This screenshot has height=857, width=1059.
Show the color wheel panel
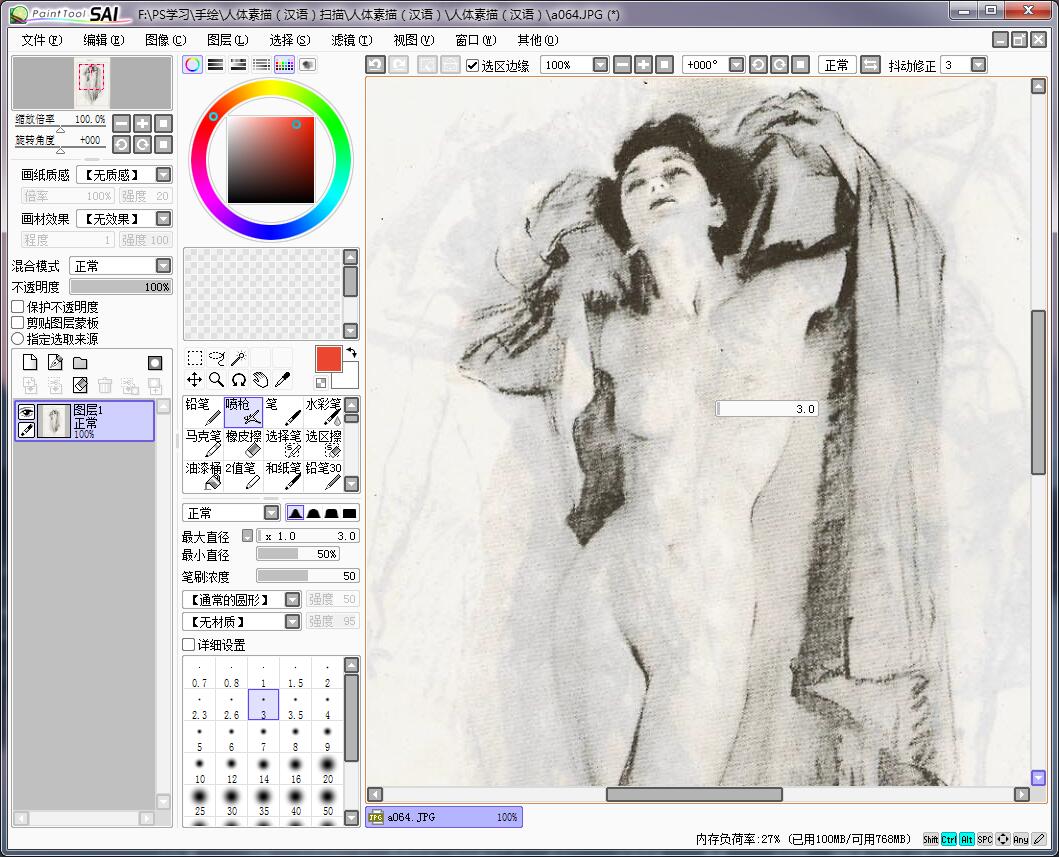point(192,65)
